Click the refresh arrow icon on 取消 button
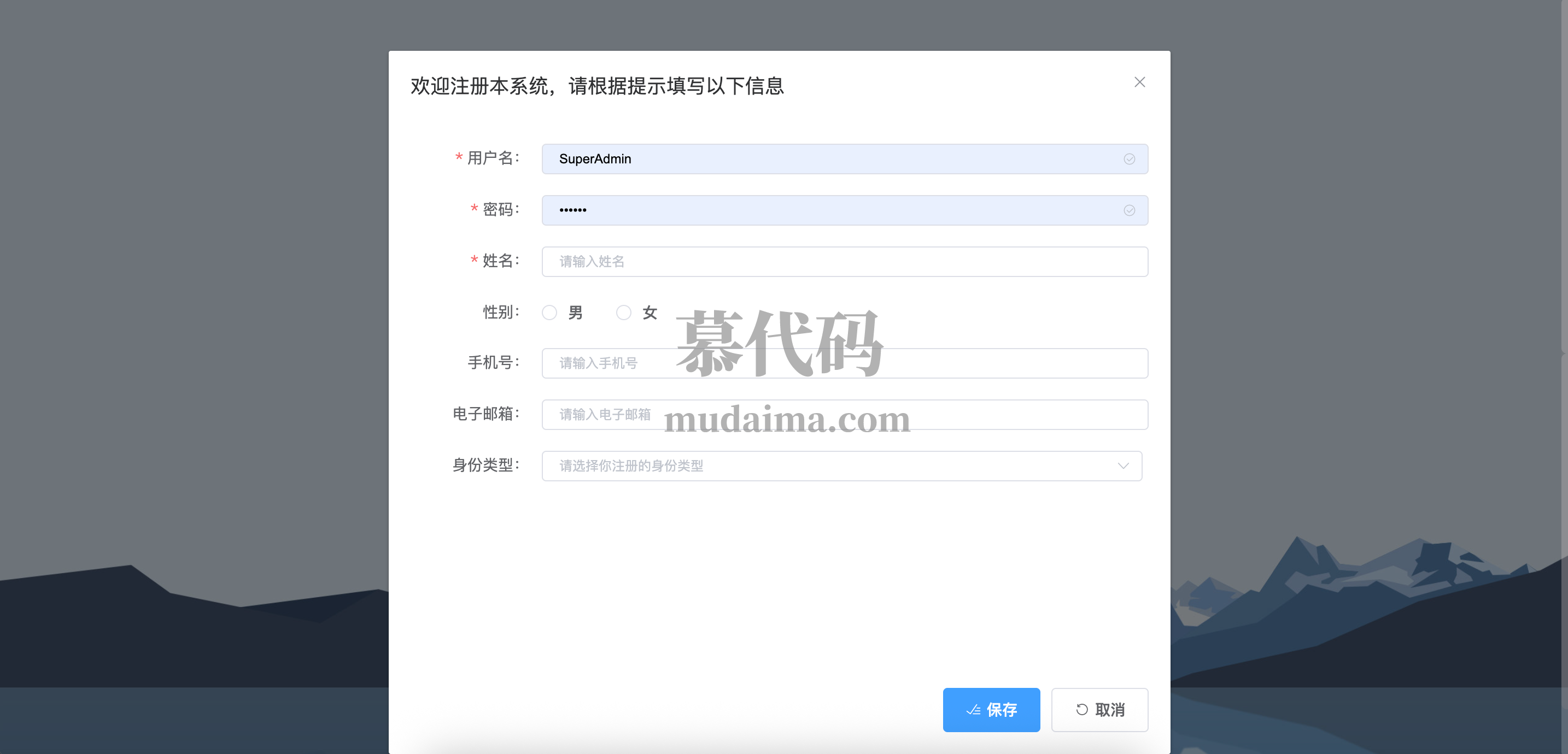 click(x=1081, y=710)
